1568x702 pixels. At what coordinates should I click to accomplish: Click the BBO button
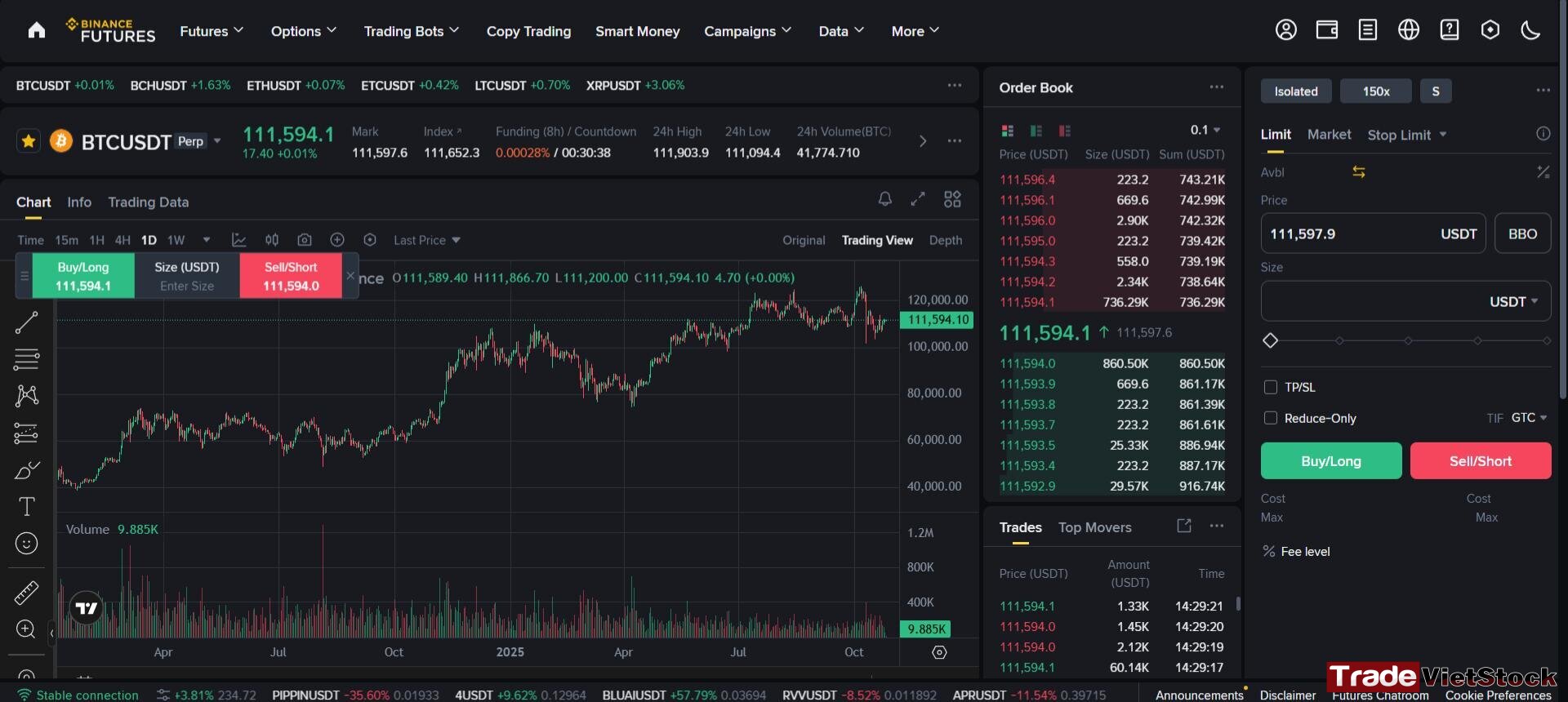(x=1522, y=234)
